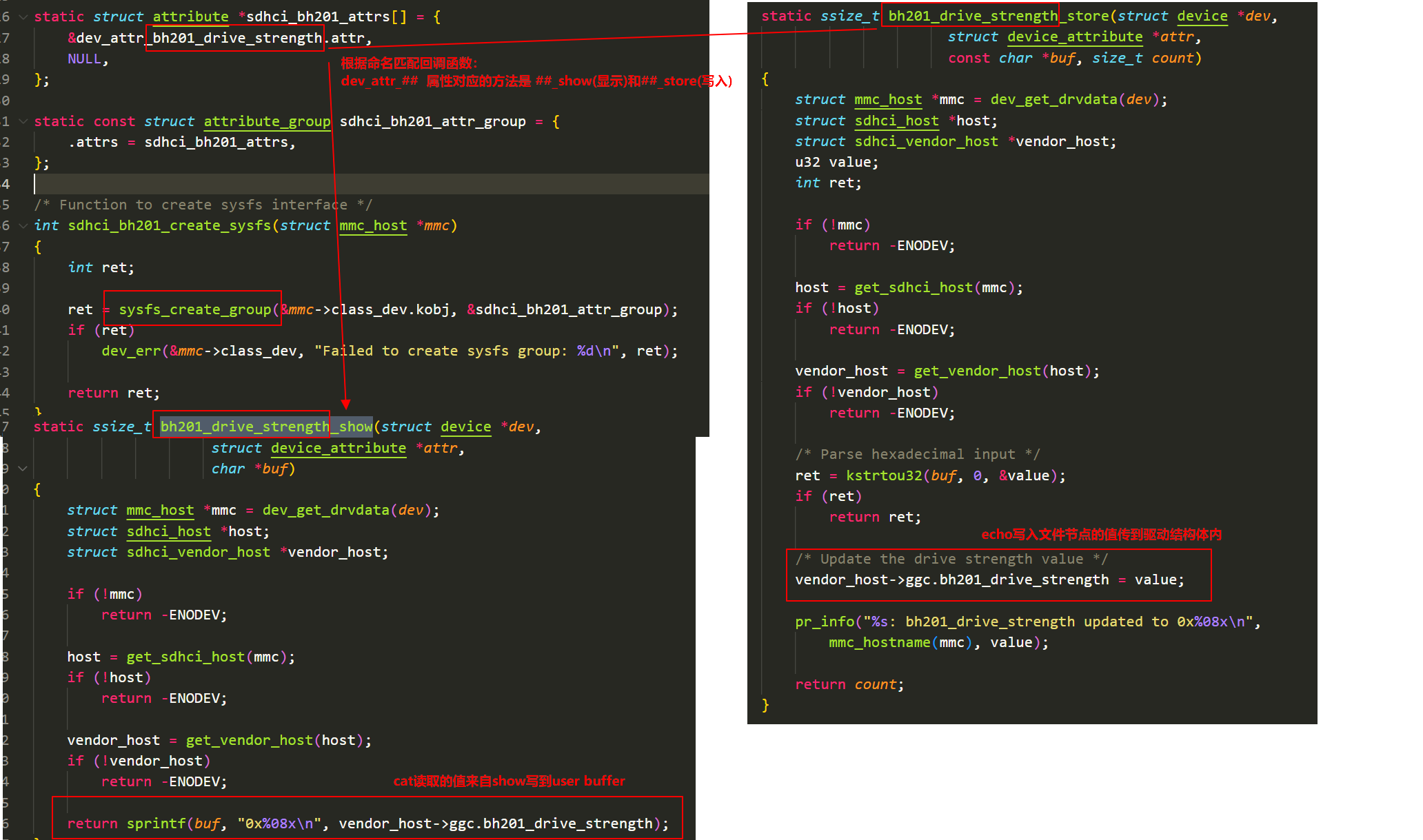Click bh201_drive_strength_show function name
The height and width of the screenshot is (840, 1423).
click(266, 427)
